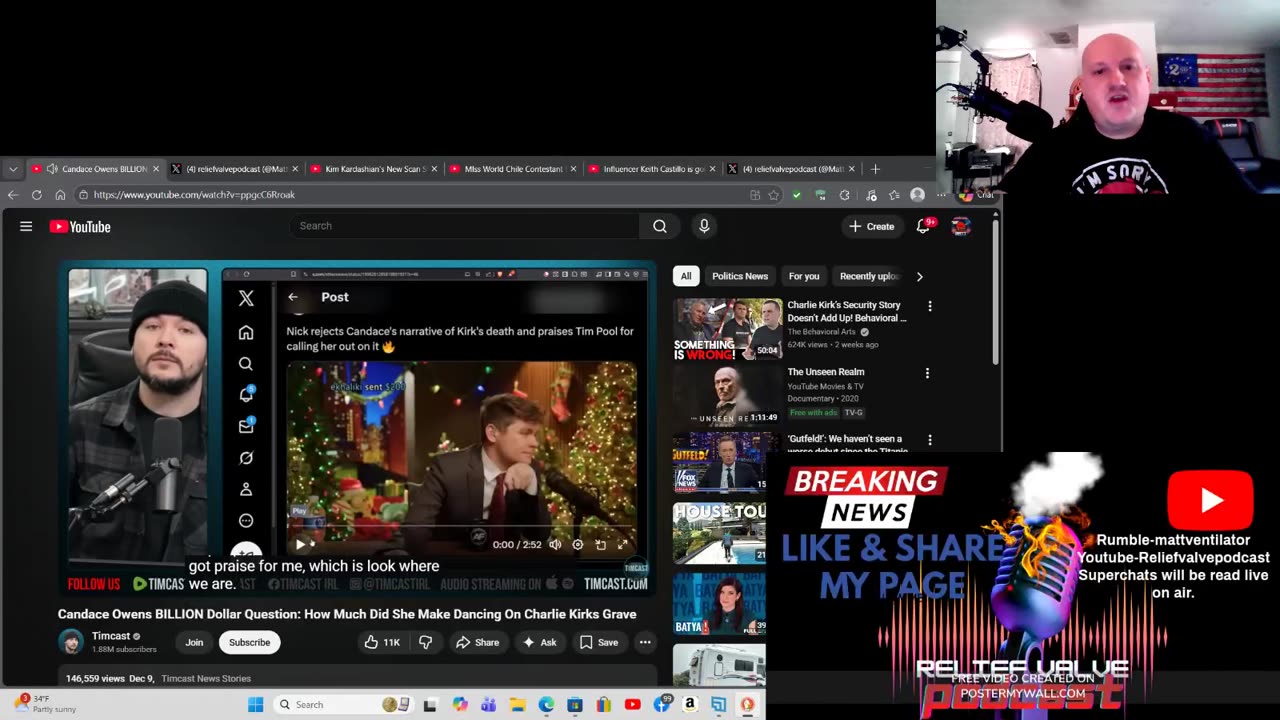Go to the YouTube home logo
Screen dimensions: 1280x720
(x=80, y=227)
